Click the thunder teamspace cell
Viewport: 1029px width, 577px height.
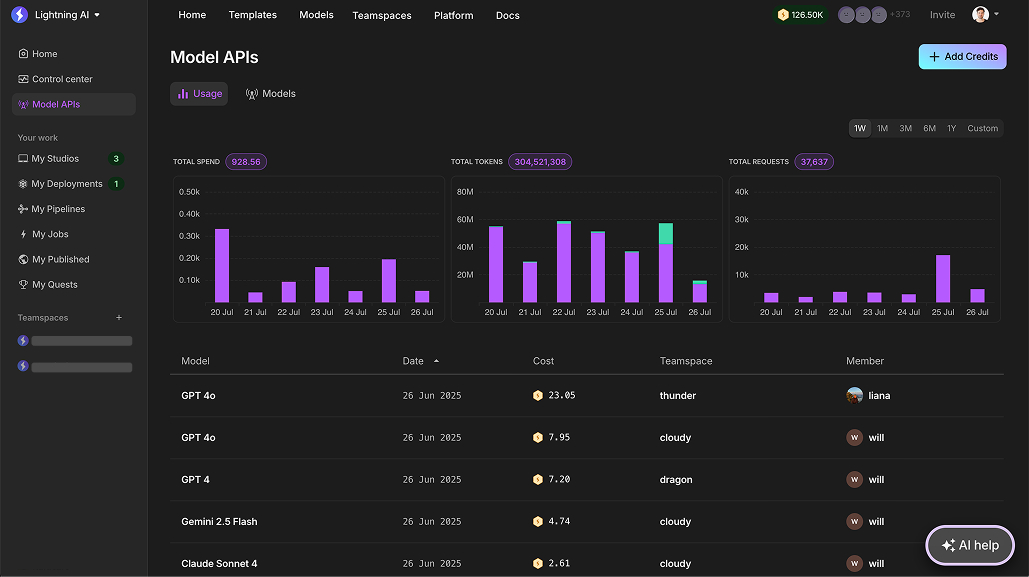[x=678, y=396]
